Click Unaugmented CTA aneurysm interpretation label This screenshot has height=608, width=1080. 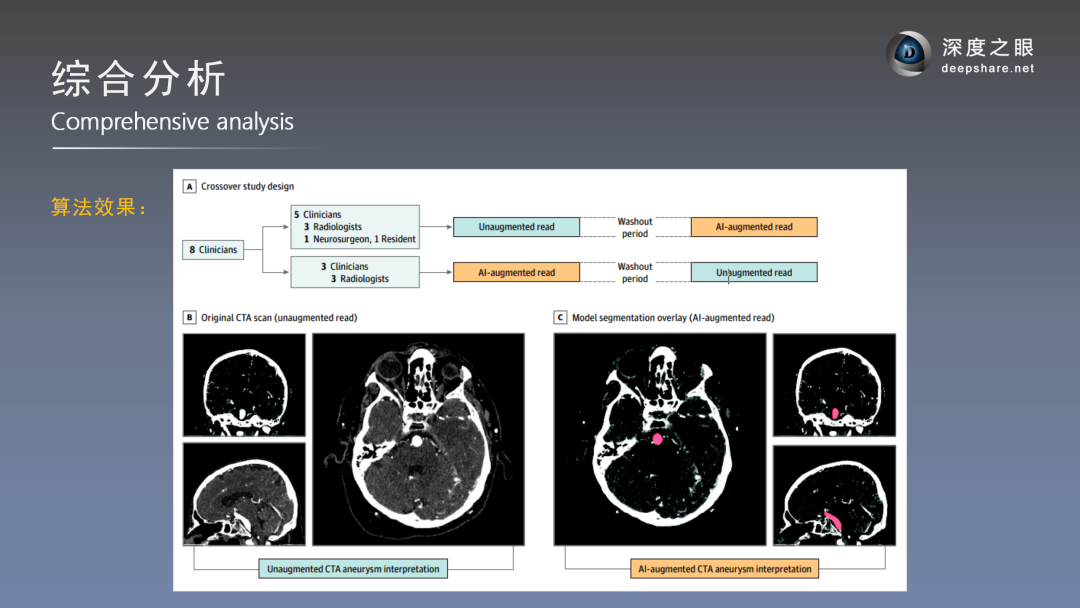(x=353, y=569)
